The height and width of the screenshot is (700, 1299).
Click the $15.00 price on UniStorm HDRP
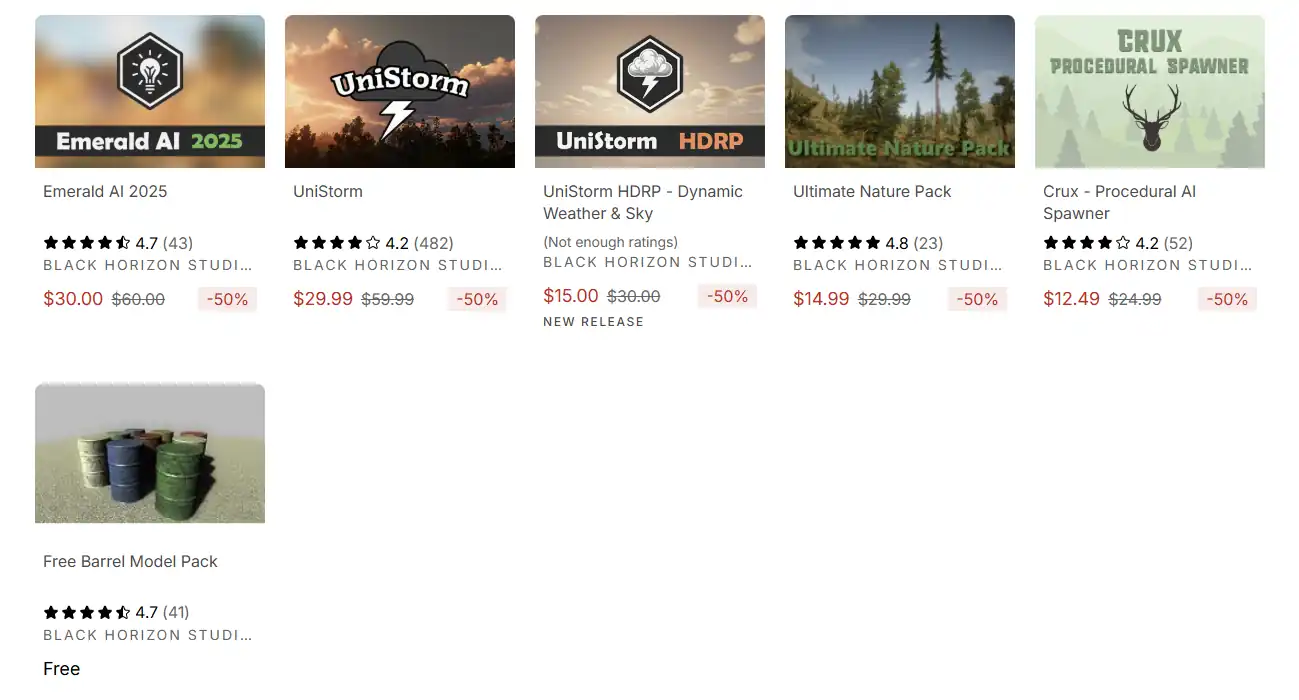pos(571,296)
